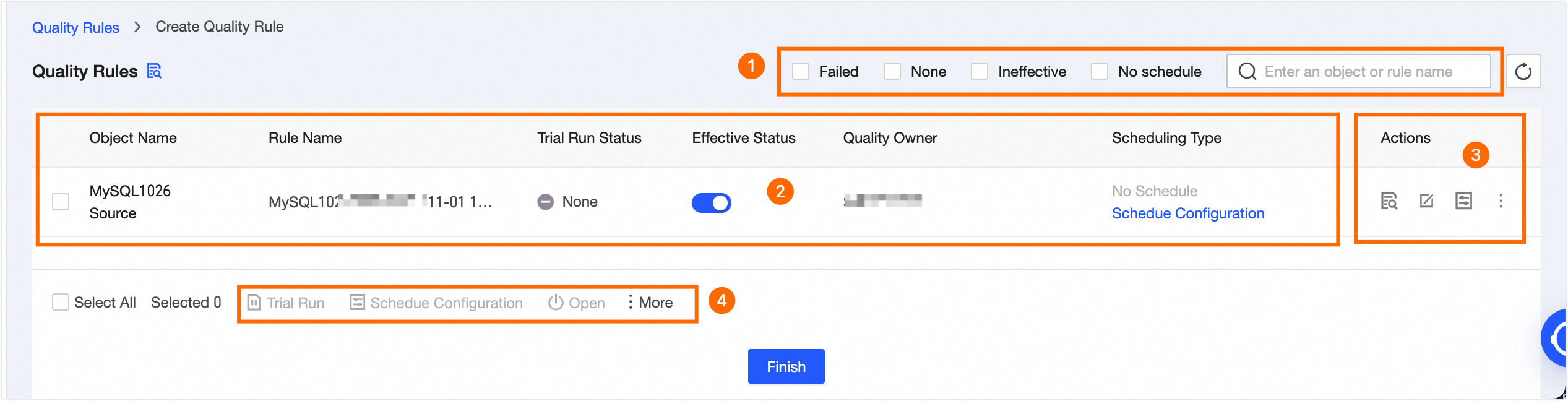
Task: Focus the object or rule name search field
Action: pyautogui.click(x=1368, y=72)
